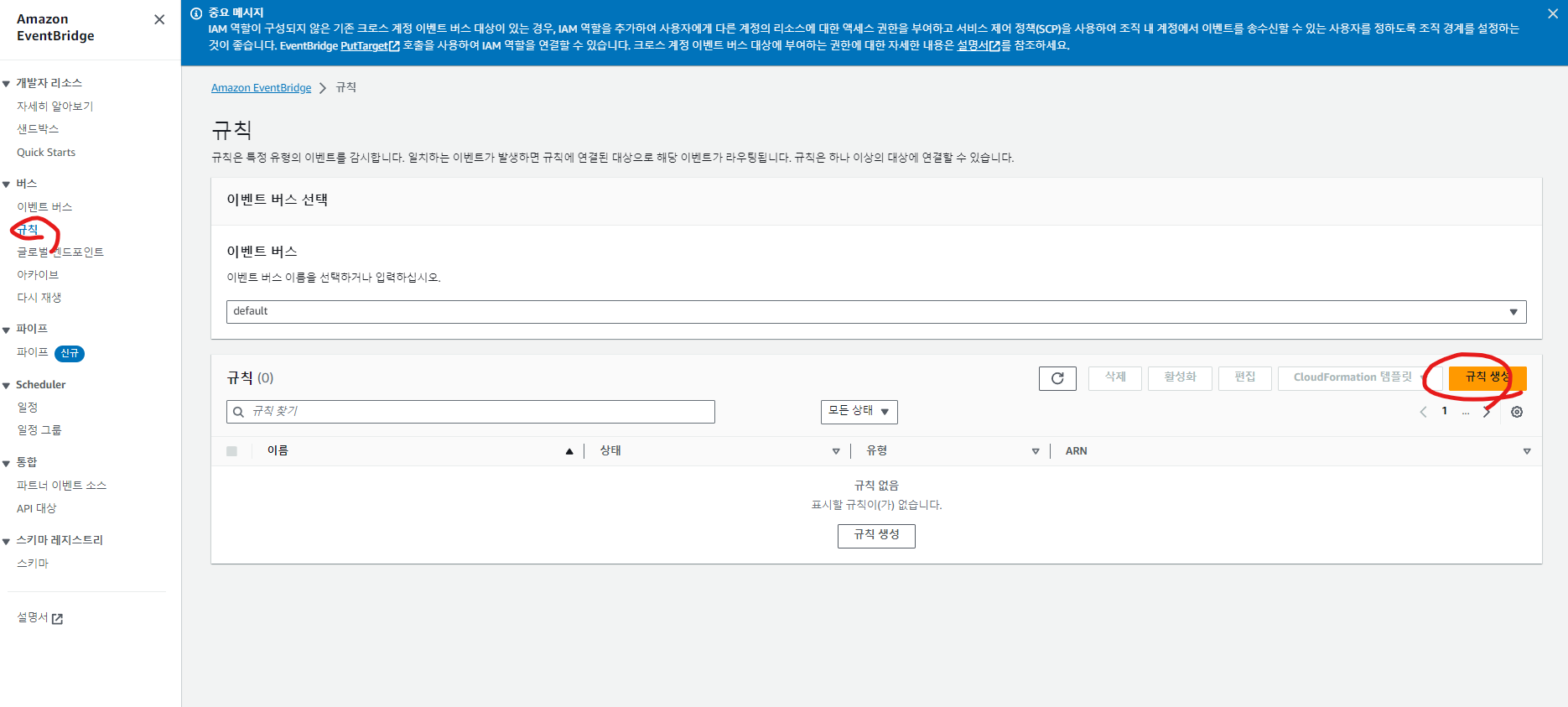
Task: Open 다시 재생 in the sidebar
Action: [39, 298]
